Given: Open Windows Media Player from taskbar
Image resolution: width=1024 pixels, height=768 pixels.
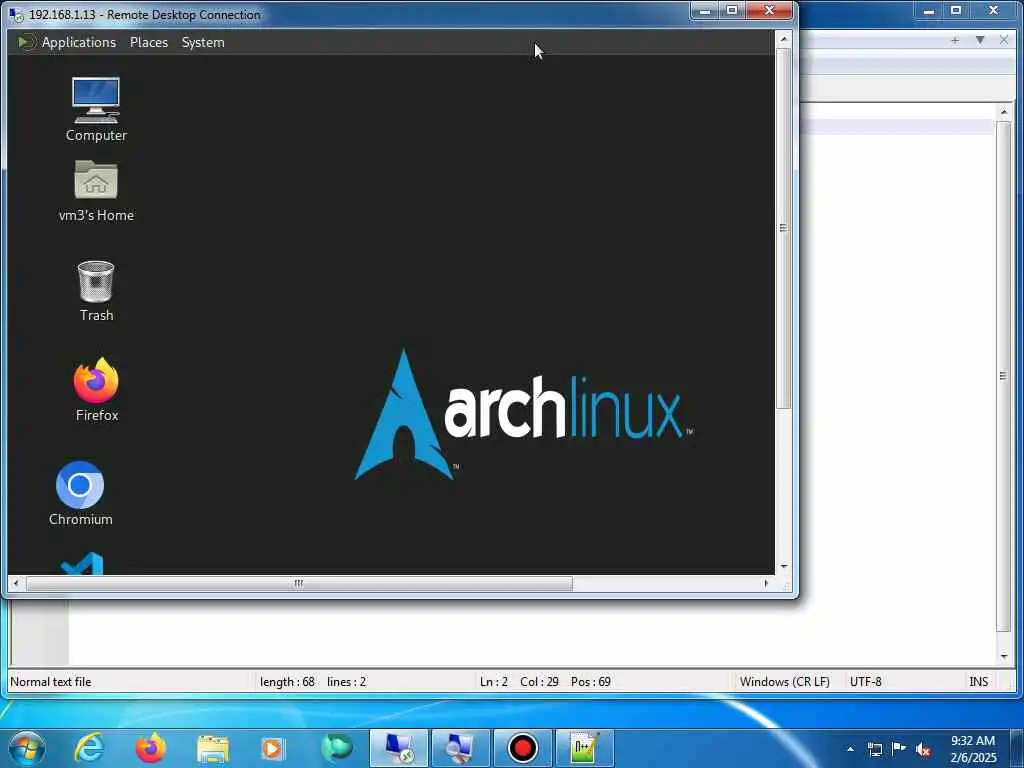Looking at the screenshot, I should point(272,748).
